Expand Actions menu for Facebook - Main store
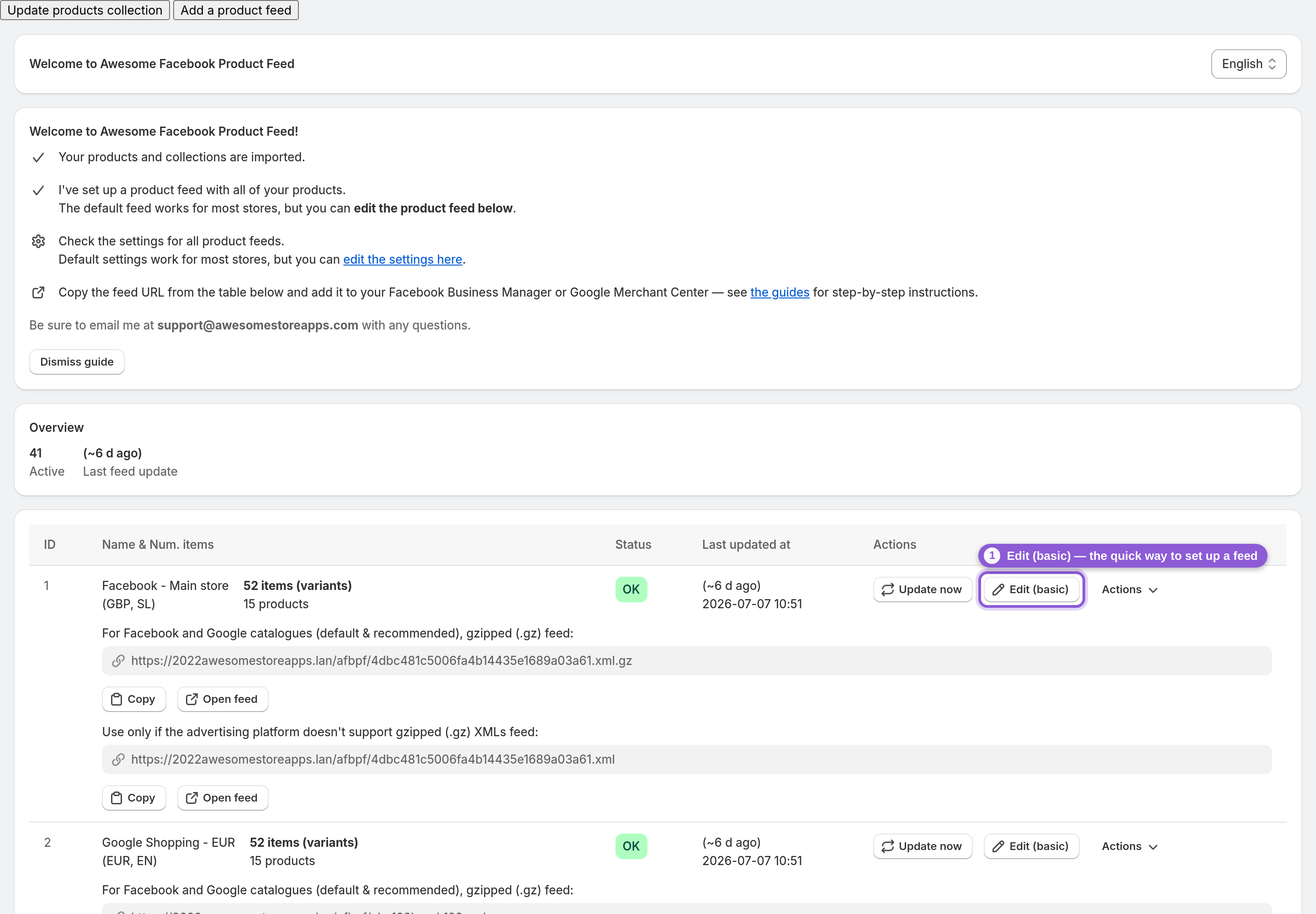Image resolution: width=1316 pixels, height=914 pixels. click(x=1129, y=589)
